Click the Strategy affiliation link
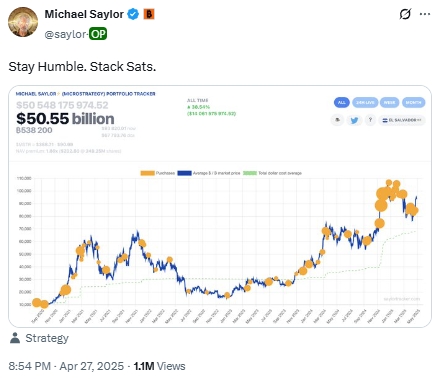The image size is (441, 379). coord(47,338)
